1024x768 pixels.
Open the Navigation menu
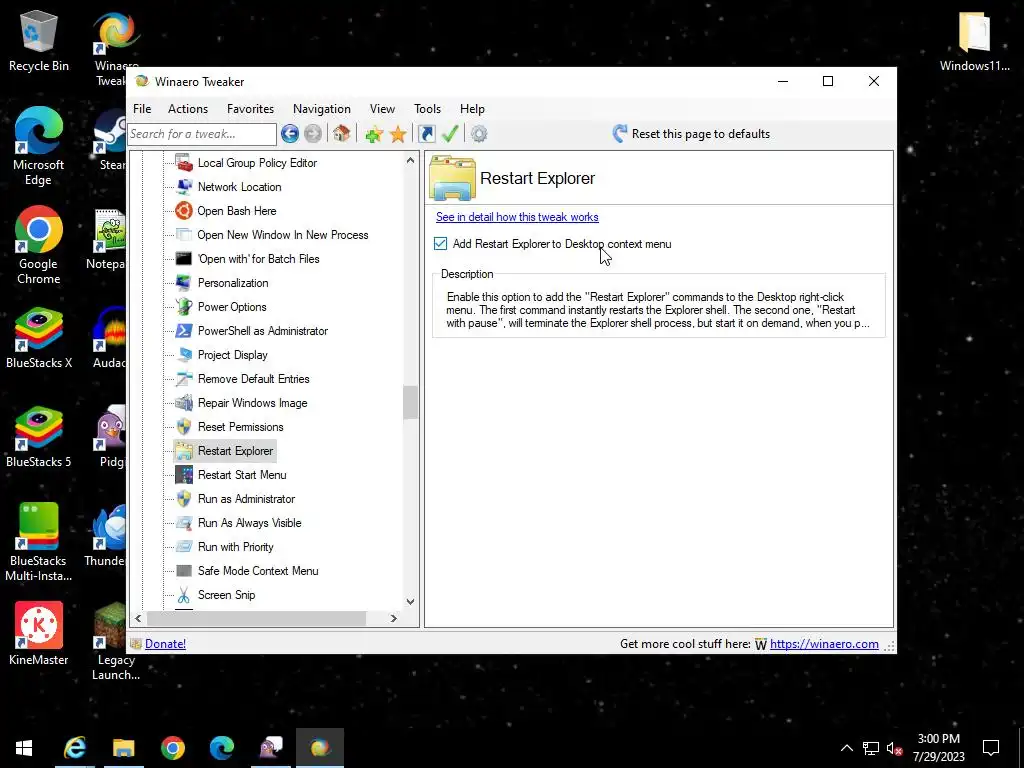(321, 108)
